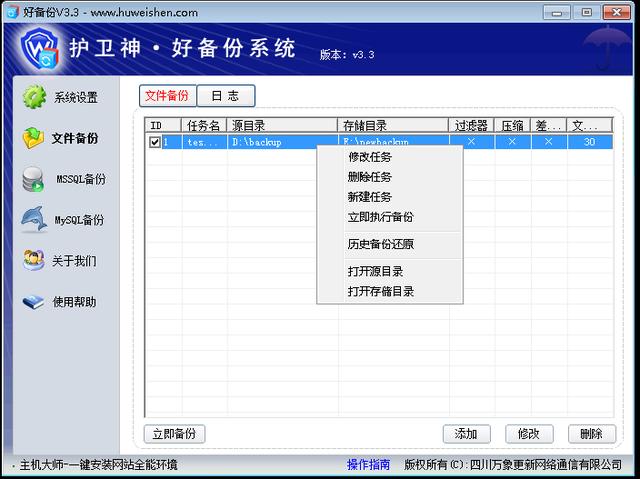Open 使用帮助 page
Screen dimensions: 640x479
74,302
